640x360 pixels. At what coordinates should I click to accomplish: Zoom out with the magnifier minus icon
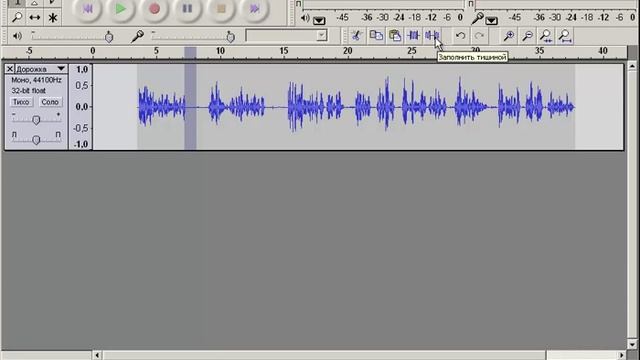(527, 36)
